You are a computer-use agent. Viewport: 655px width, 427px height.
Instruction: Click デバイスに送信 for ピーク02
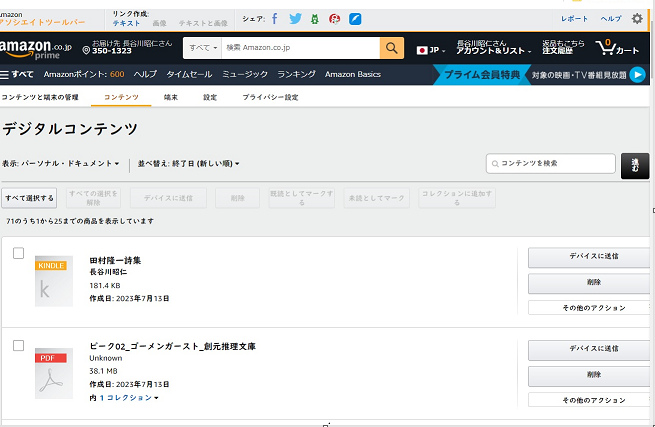[x=589, y=349]
